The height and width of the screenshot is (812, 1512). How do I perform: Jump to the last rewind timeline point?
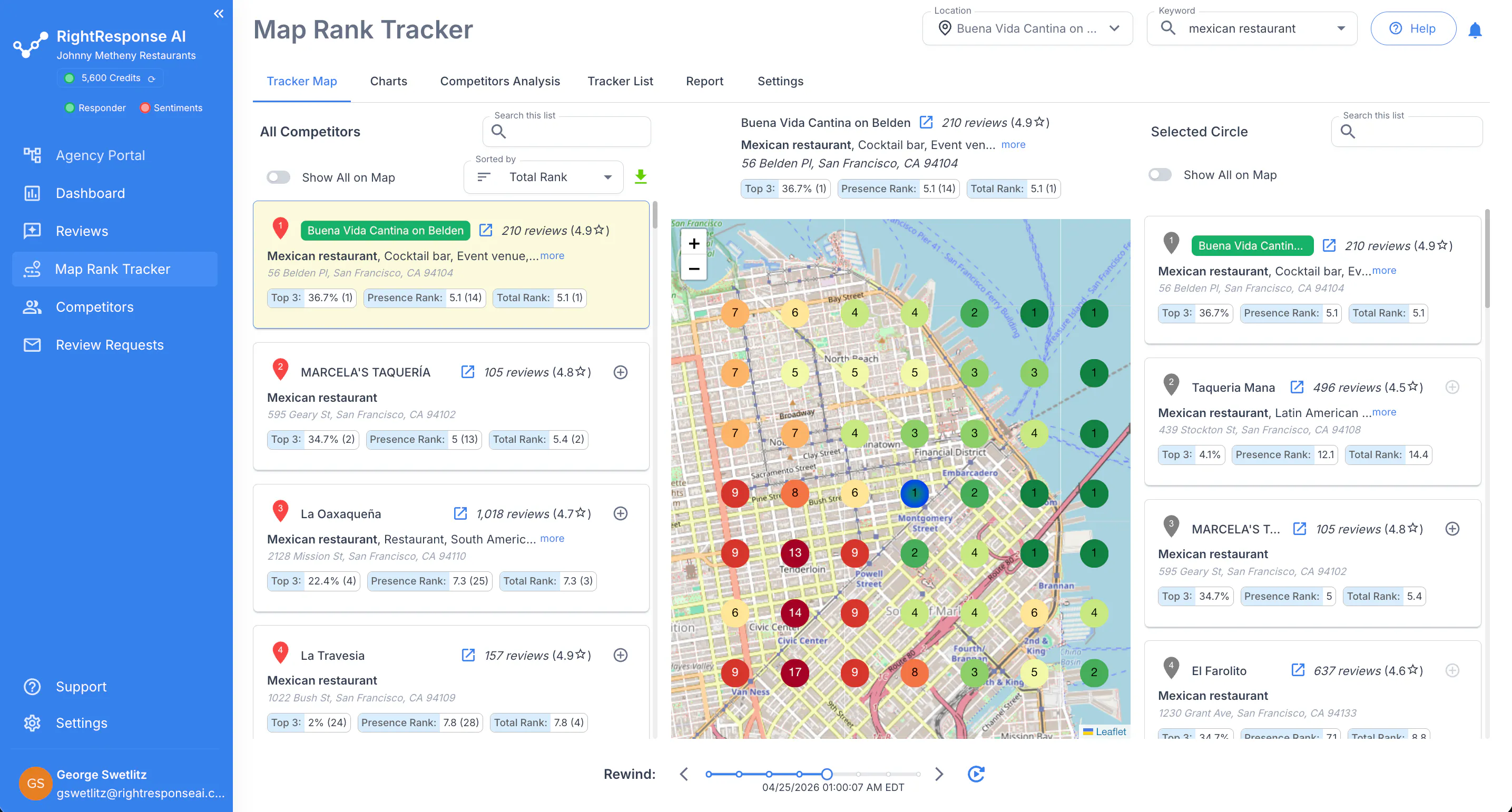click(x=918, y=774)
